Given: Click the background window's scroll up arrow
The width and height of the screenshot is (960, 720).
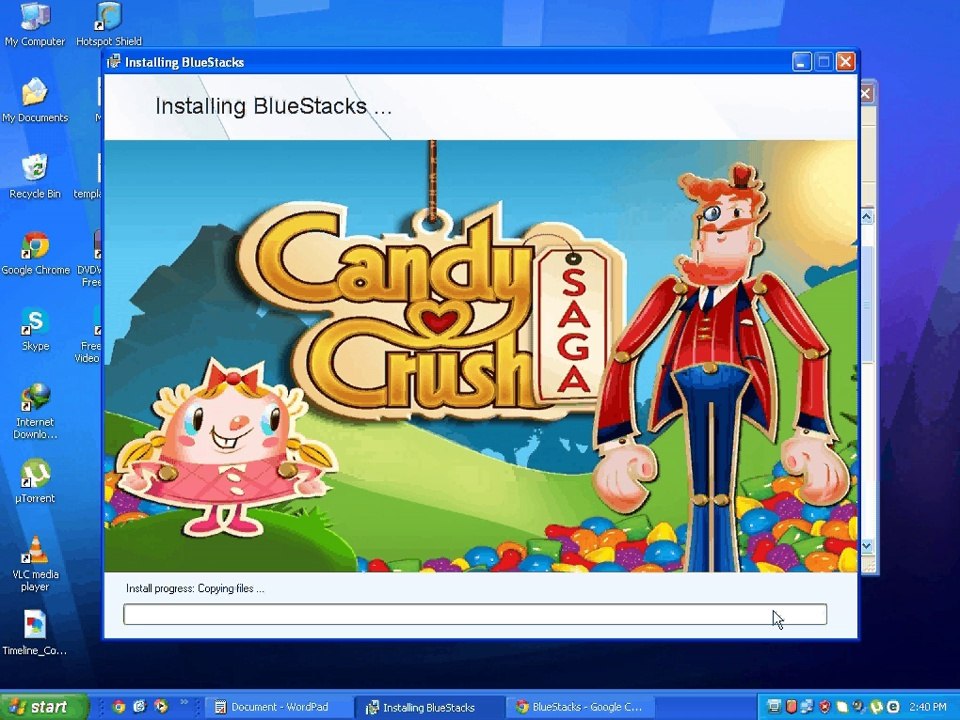Looking at the screenshot, I should [x=867, y=216].
